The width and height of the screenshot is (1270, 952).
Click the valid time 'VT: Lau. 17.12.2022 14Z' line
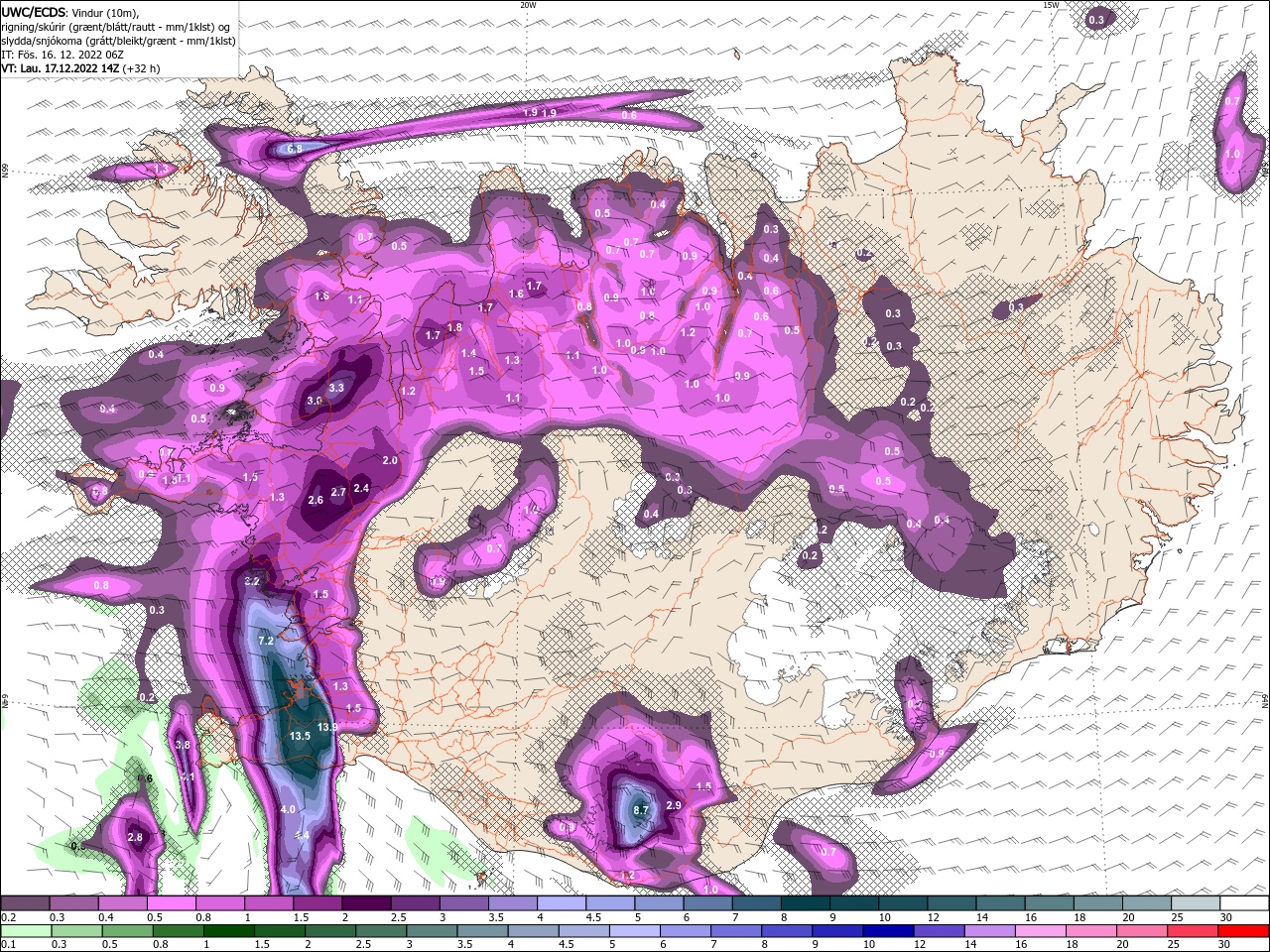(61, 68)
